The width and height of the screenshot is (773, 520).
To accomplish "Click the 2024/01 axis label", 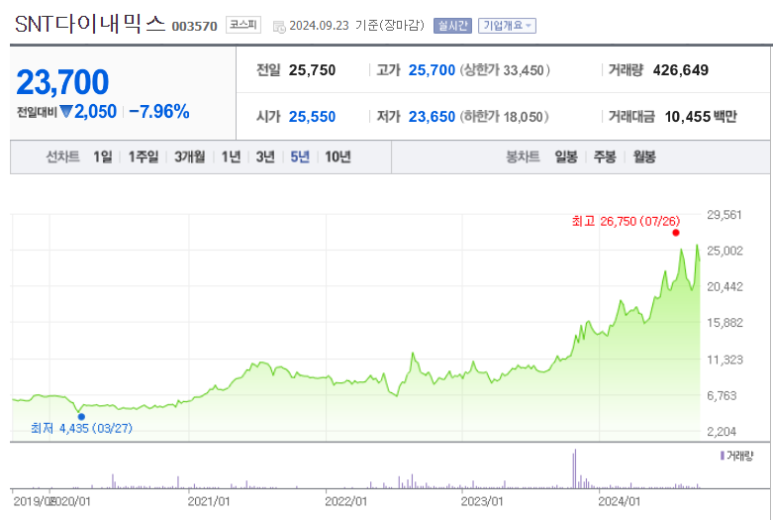I will (x=619, y=502).
